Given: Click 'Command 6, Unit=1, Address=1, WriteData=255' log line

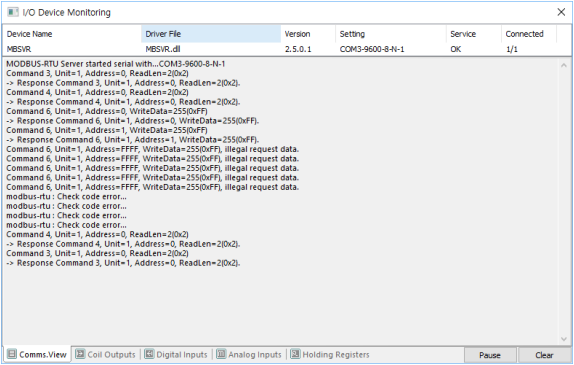Looking at the screenshot, I should [x=107, y=130].
